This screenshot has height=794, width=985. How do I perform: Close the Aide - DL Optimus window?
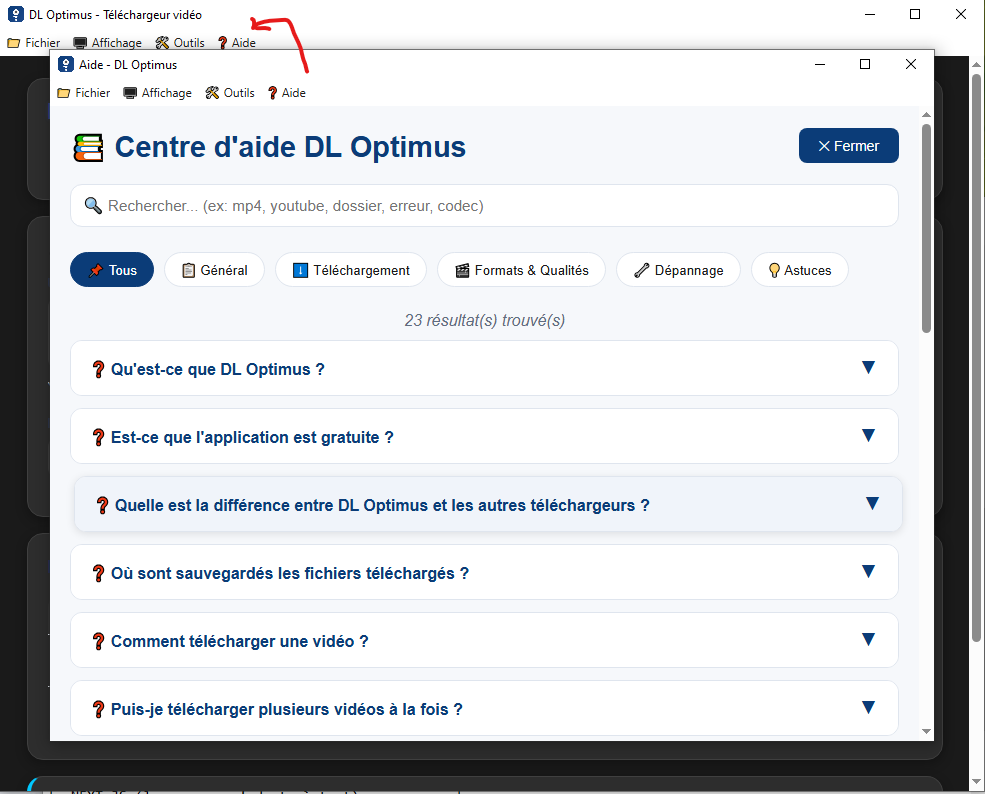point(911,64)
